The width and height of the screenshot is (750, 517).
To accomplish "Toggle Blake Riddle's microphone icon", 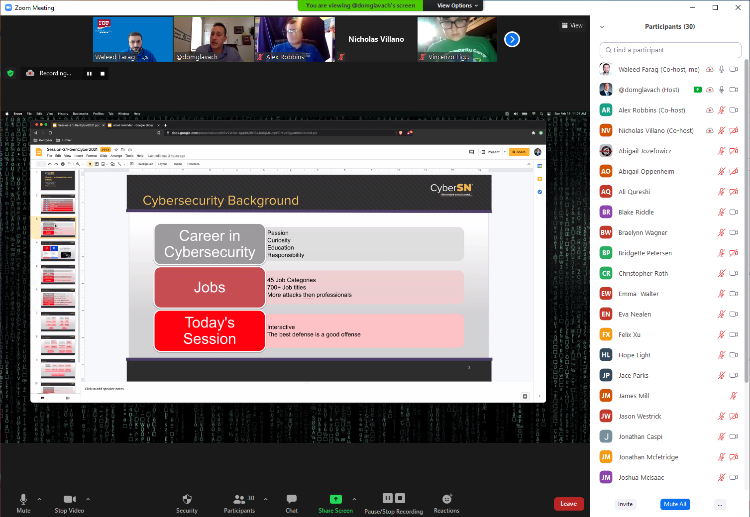I will click(x=721, y=212).
